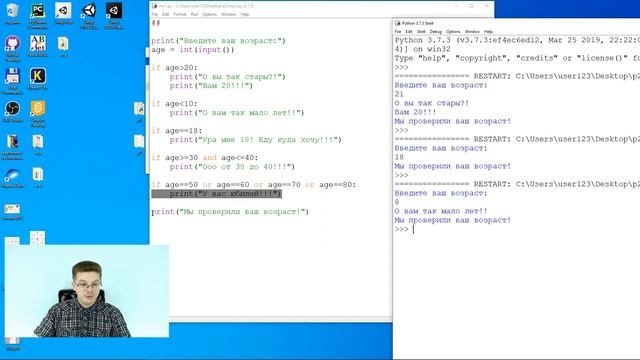The image size is (640, 360).
Task: Open Options menu in Python Shell
Action: (x=453, y=31)
